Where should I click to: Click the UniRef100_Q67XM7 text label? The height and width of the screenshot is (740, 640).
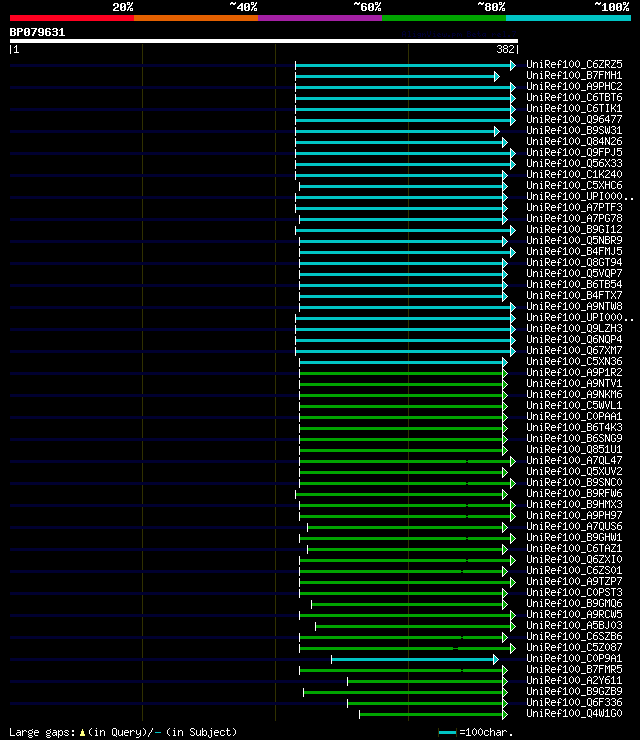(574, 350)
